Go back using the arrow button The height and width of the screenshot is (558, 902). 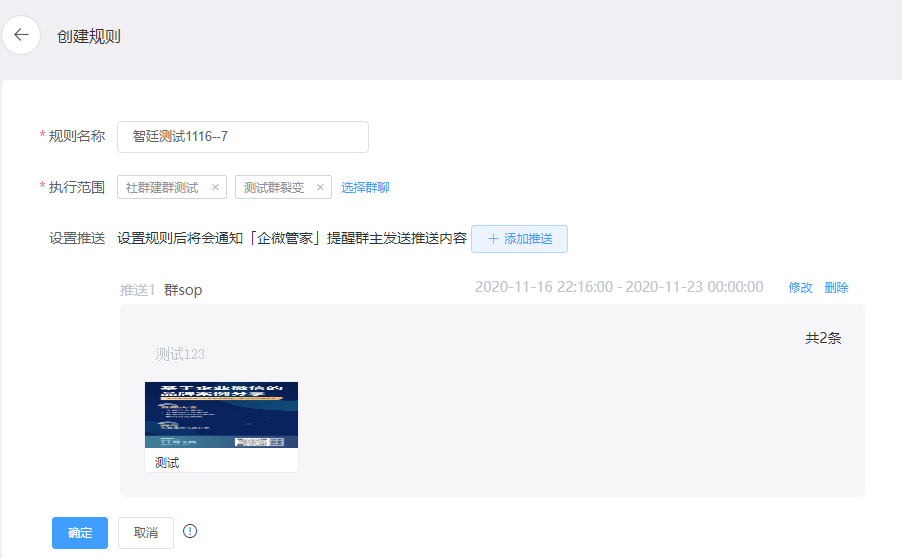pyautogui.click(x=21, y=35)
